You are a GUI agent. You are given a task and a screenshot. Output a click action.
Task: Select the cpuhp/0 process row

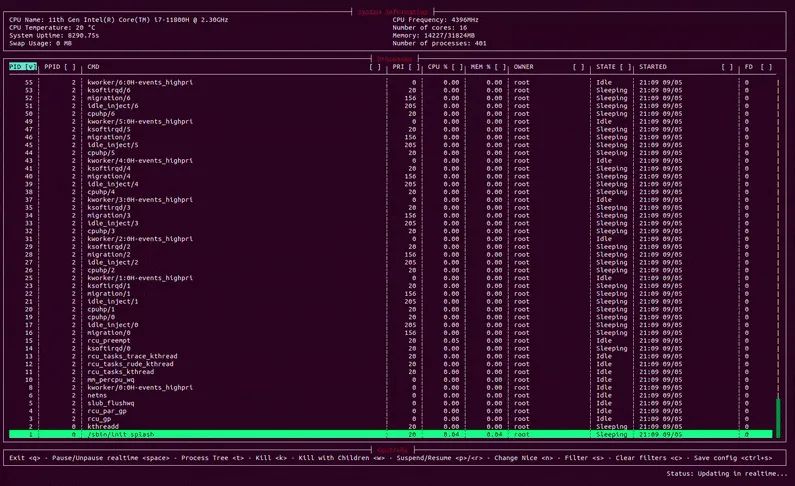[390, 317]
